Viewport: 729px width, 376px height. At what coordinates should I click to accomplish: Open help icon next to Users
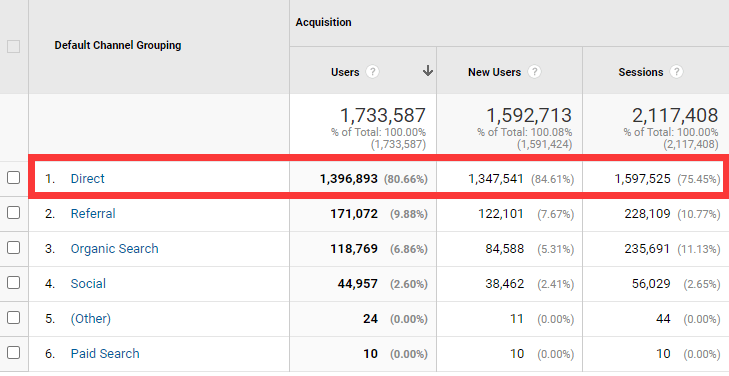click(372, 72)
